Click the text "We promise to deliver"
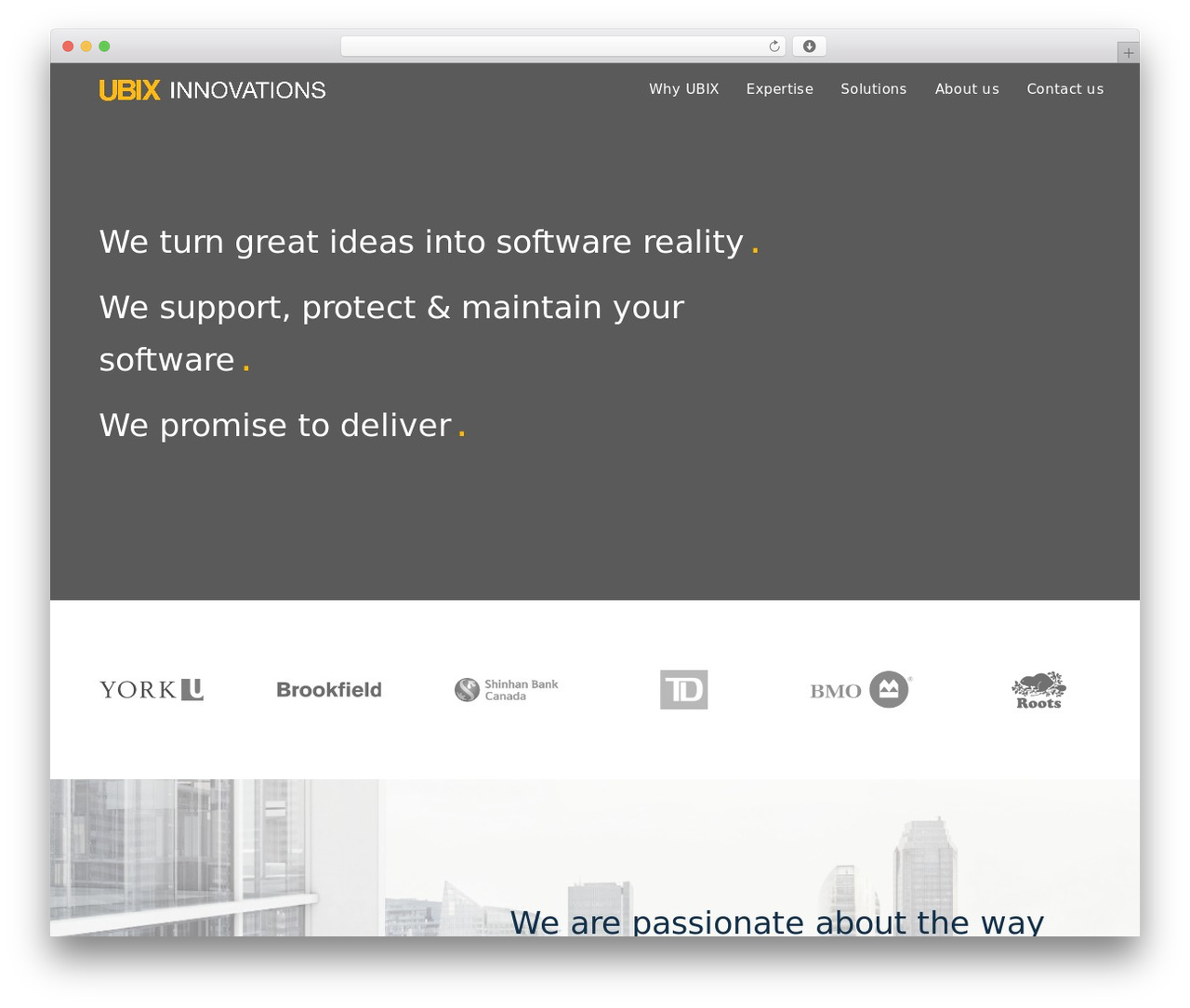This screenshot has height=1008, width=1190. click(282, 425)
